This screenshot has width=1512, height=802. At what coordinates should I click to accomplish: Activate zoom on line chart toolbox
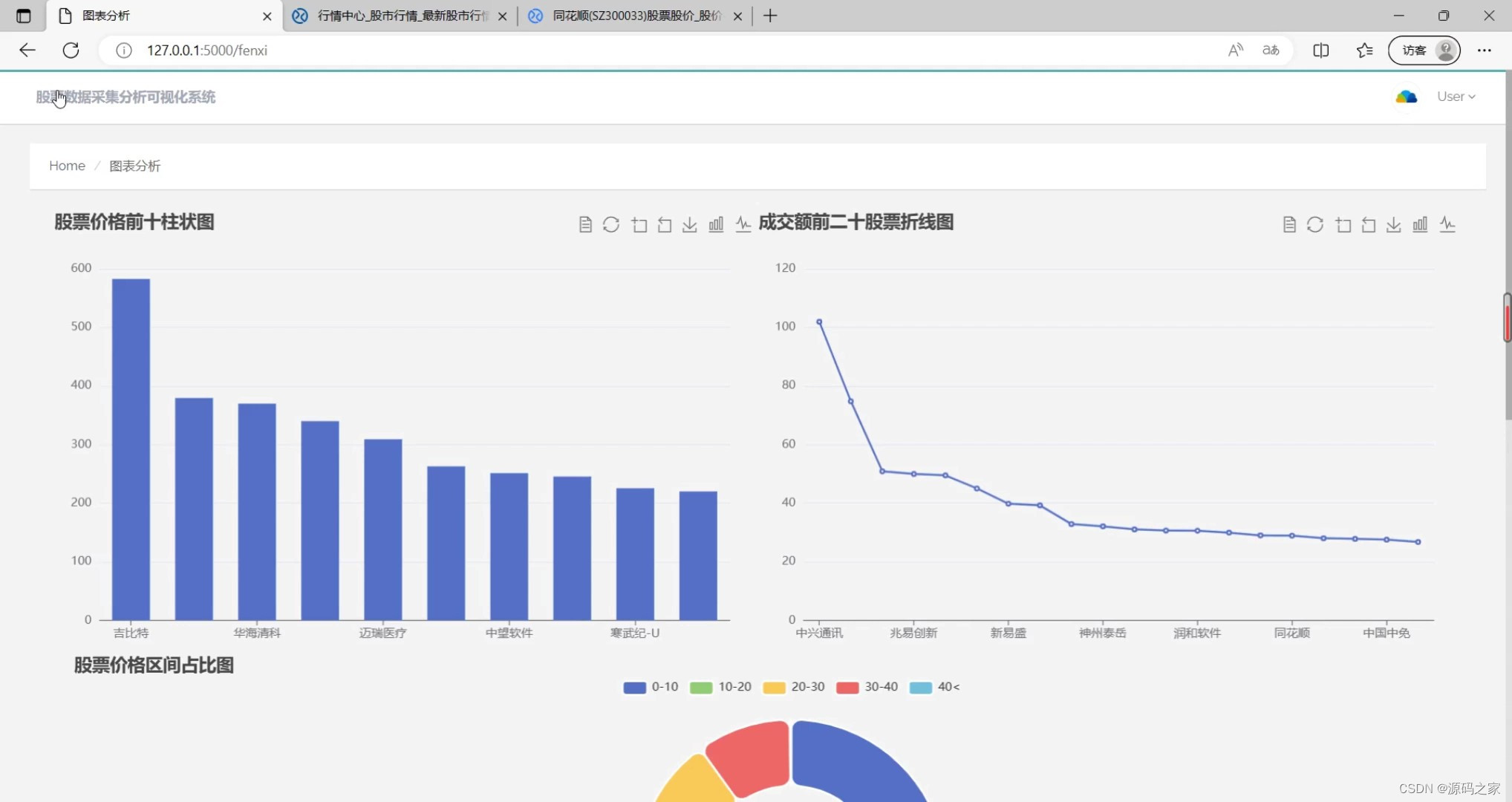(1343, 224)
